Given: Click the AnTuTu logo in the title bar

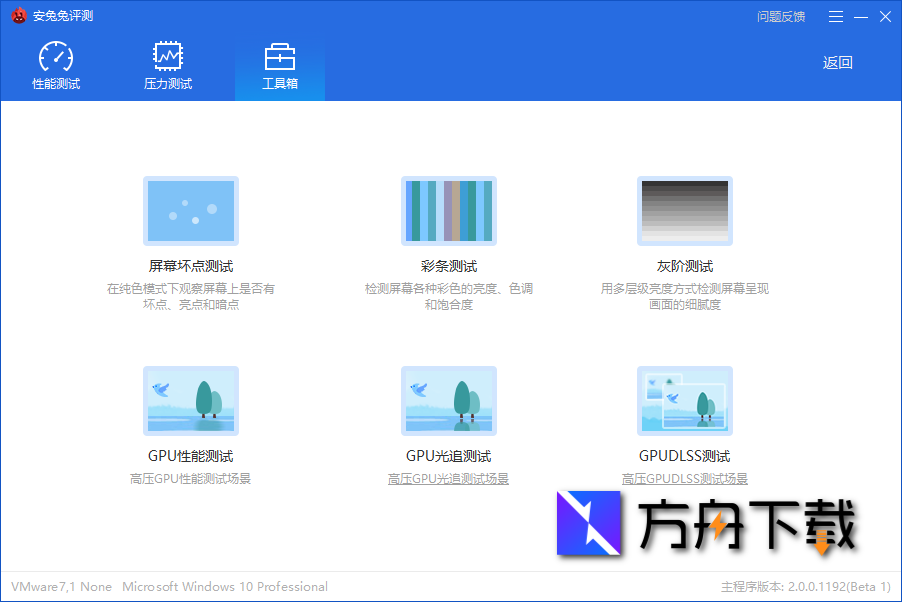Looking at the screenshot, I should [20, 16].
